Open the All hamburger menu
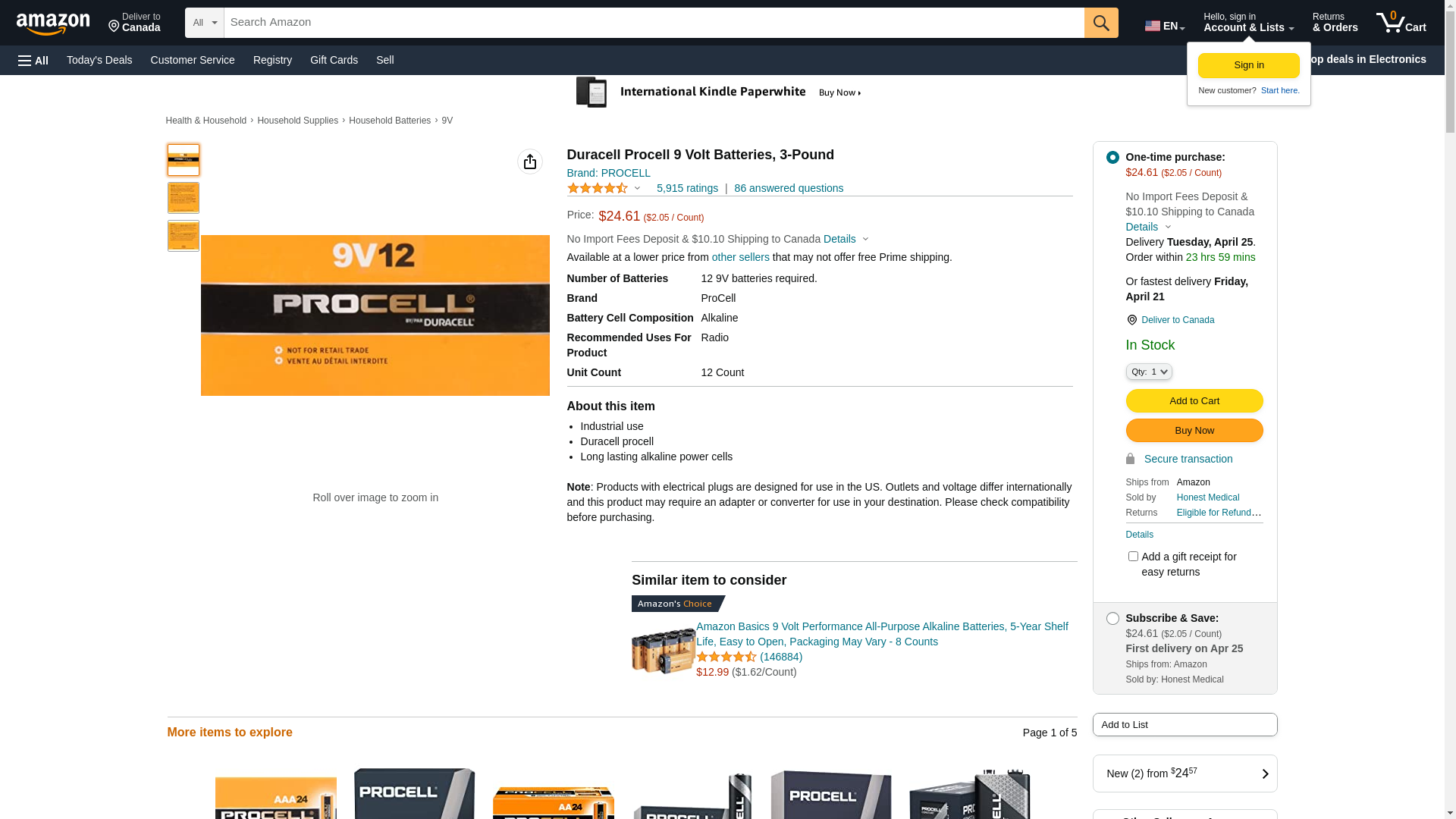The height and width of the screenshot is (819, 1456). point(33,61)
